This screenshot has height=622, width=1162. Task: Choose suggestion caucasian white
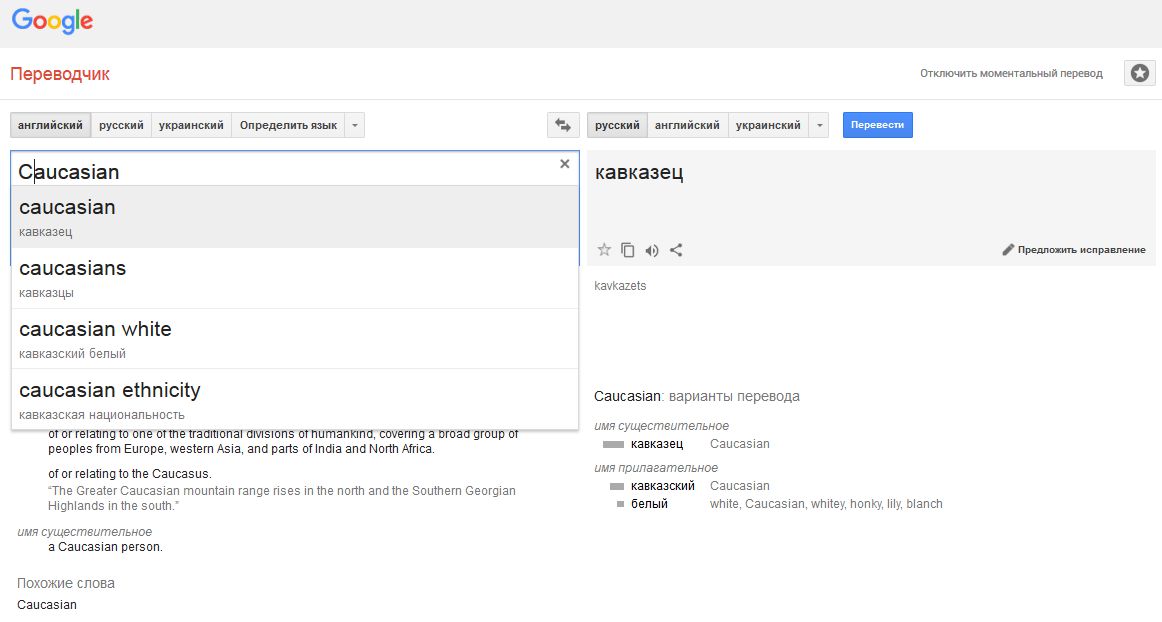[x=295, y=339]
